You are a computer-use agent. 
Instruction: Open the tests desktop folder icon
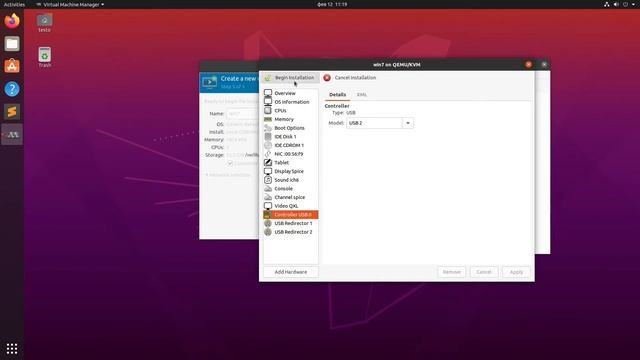coord(44,23)
